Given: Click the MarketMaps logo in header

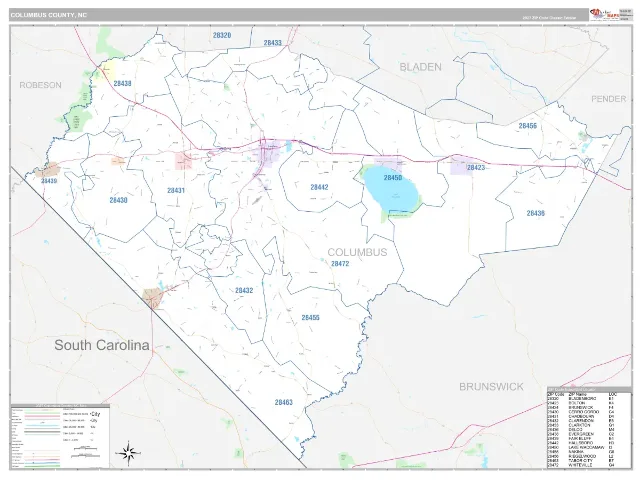Looking at the screenshot, I should pos(604,15).
